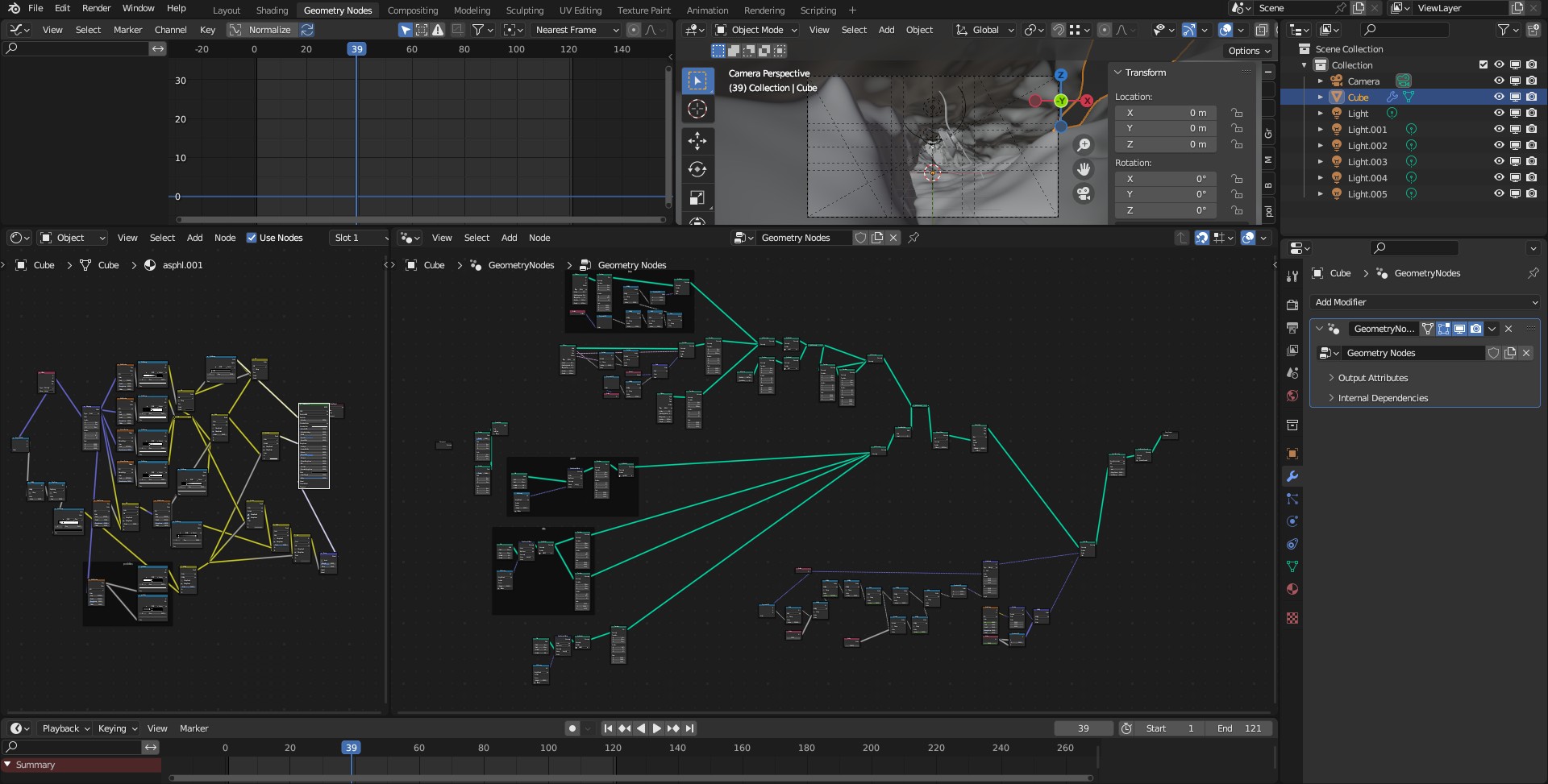Open the Object Mode dropdown
This screenshot has height=784, width=1548.
(x=756, y=30)
